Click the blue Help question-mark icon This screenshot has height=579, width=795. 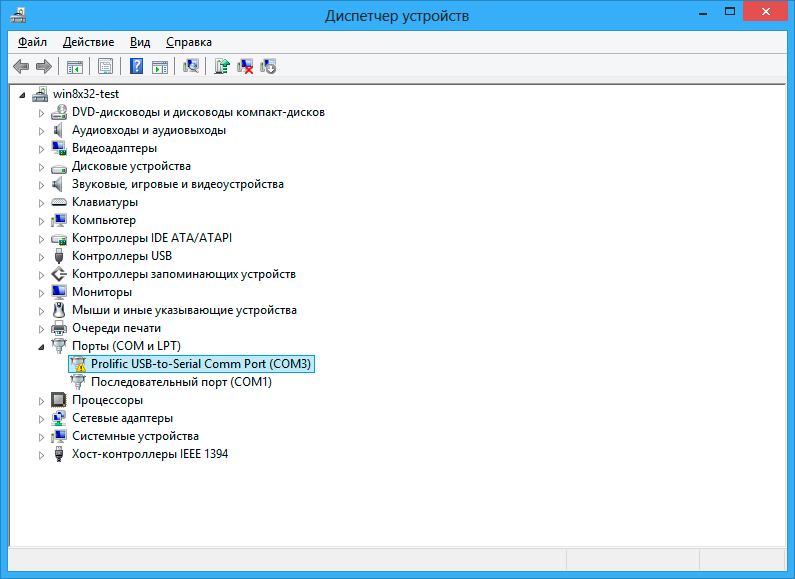136,66
